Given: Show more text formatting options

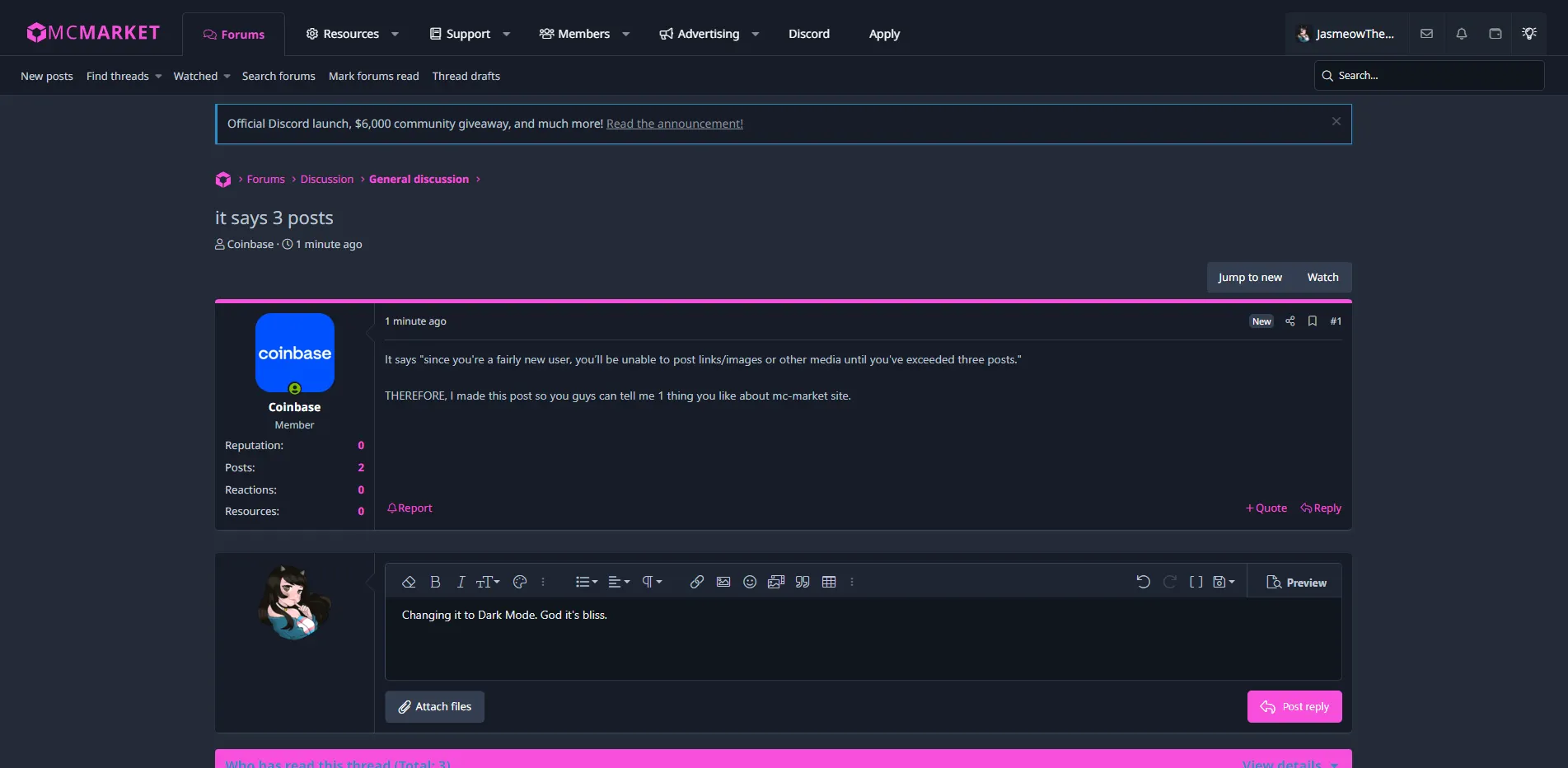Looking at the screenshot, I should [543, 582].
